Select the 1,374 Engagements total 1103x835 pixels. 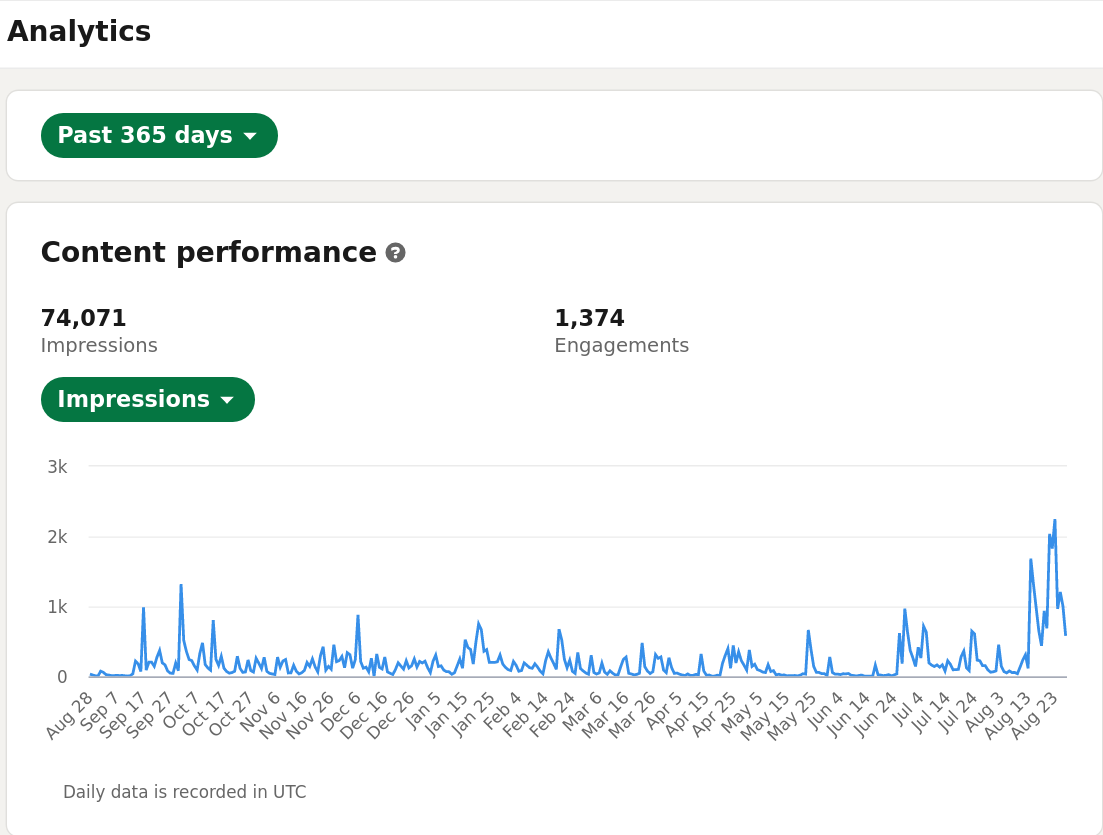click(589, 318)
